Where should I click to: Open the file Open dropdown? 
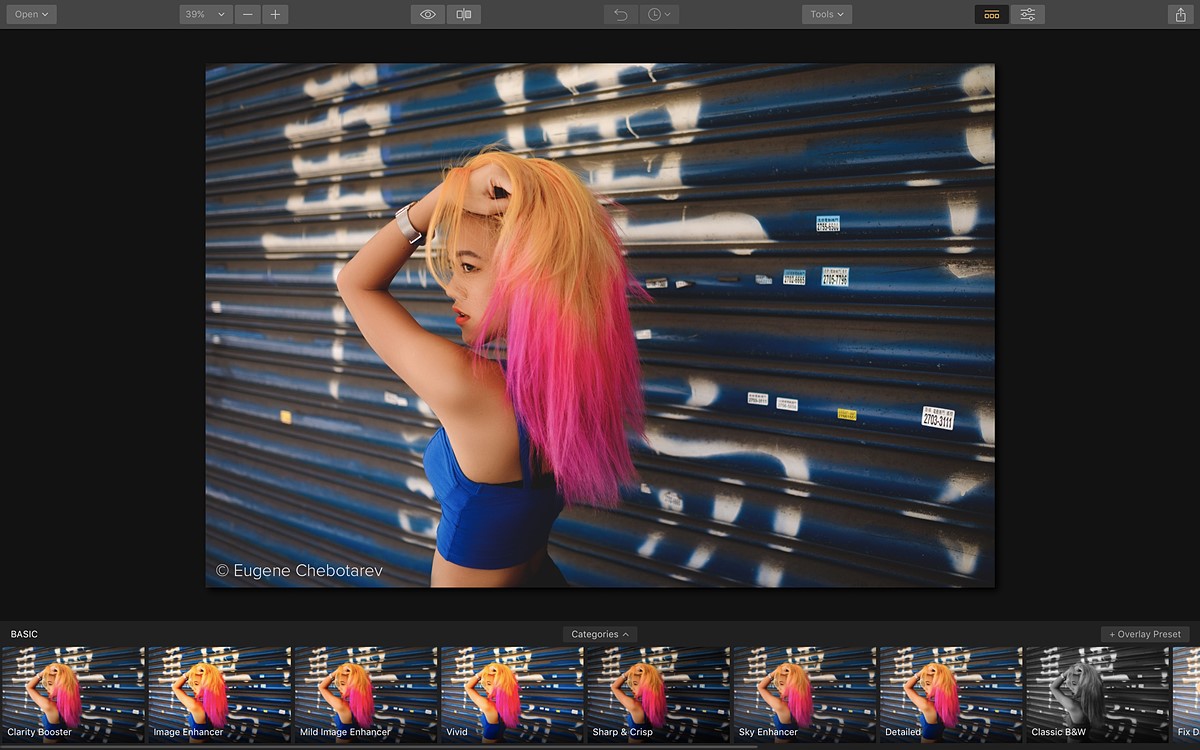tap(31, 14)
